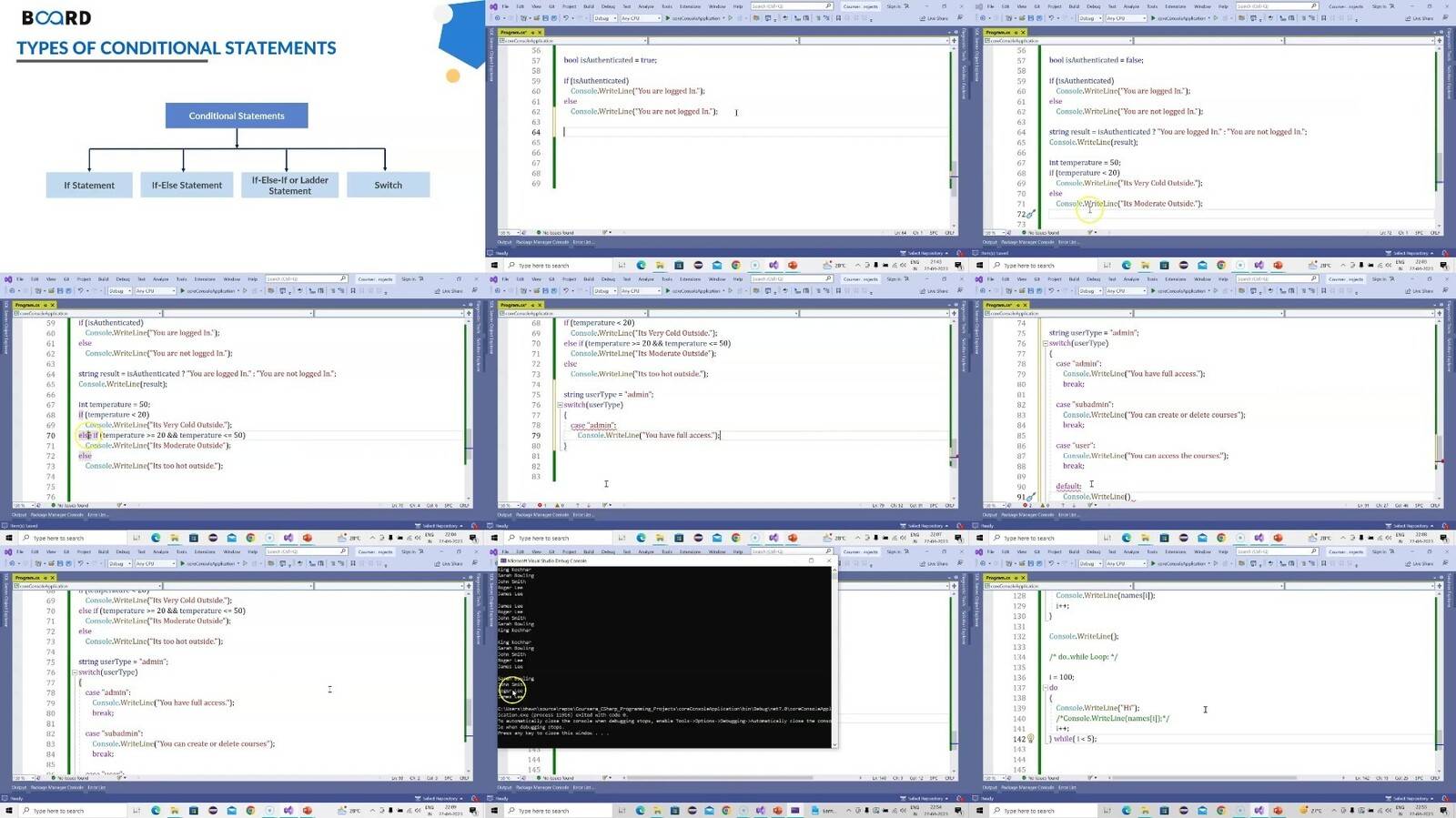Click 'TYPES OF CONDITIONAL STATEMENTS' slide heading
The image size is (1456, 818).
(177, 48)
